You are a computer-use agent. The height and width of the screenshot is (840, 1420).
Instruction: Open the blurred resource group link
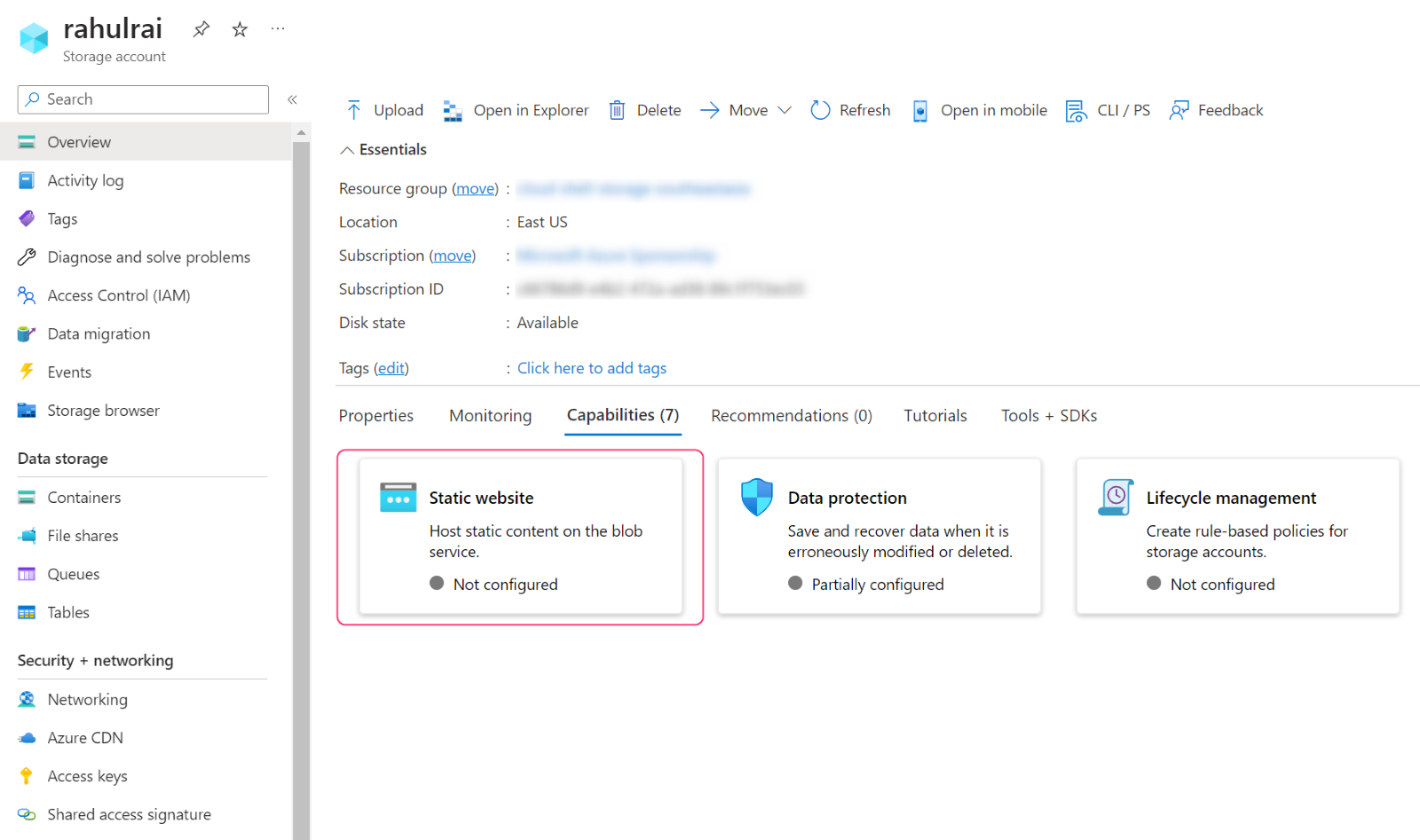click(x=634, y=189)
